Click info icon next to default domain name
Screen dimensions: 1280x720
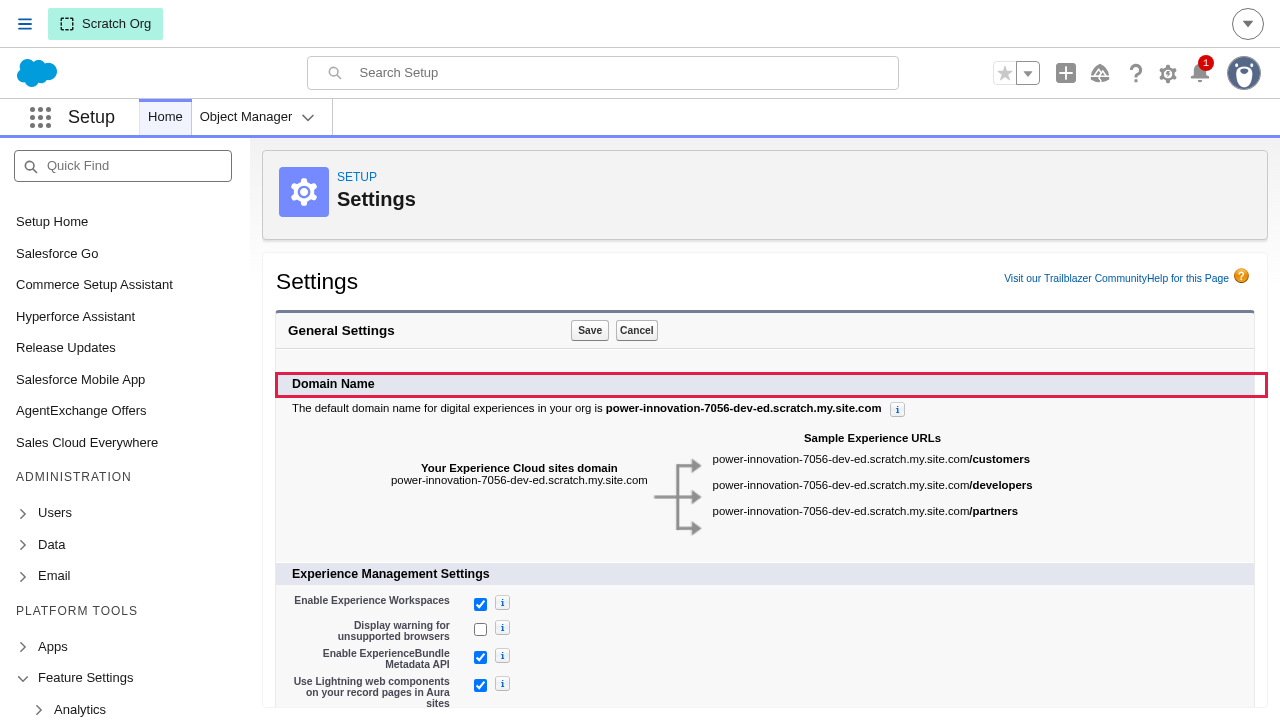[897, 410]
